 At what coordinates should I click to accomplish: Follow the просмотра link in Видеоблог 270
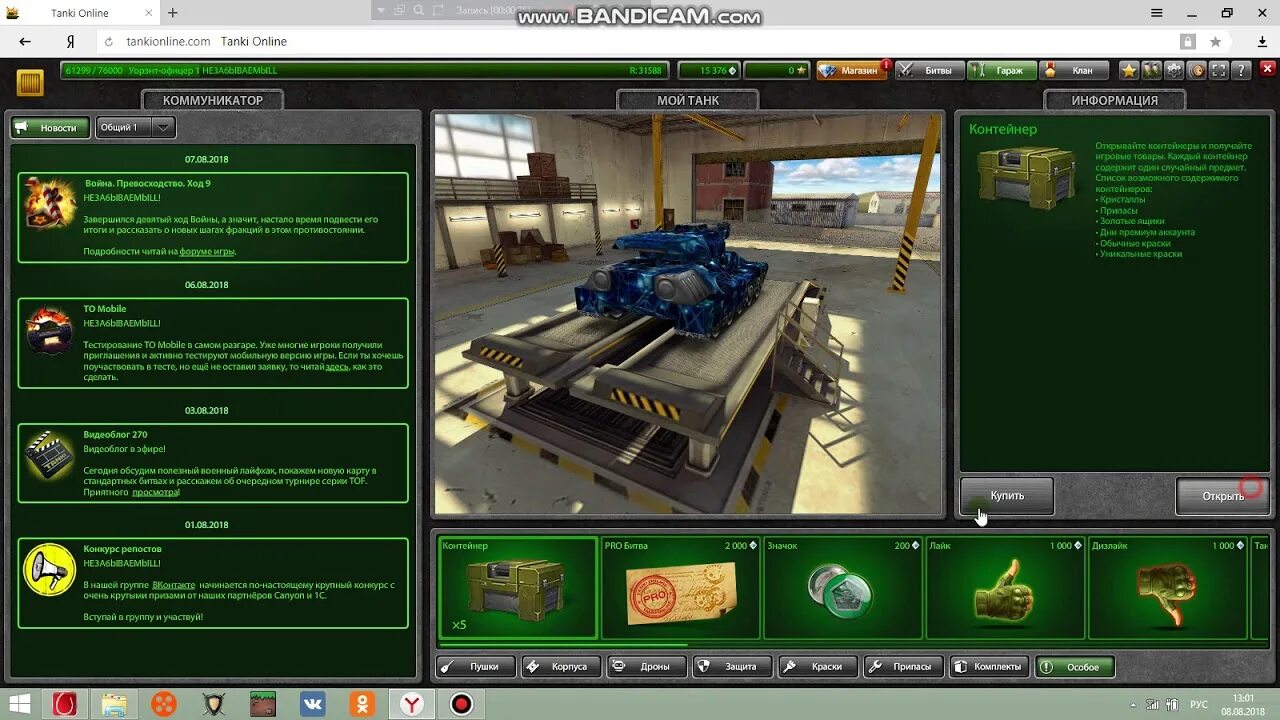pos(156,492)
